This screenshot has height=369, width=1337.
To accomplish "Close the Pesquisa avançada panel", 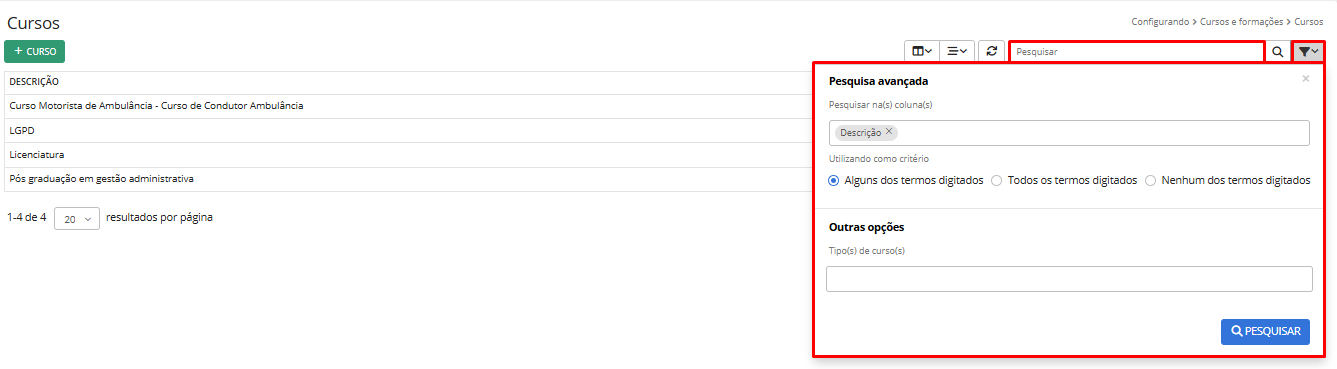I will pos(1305,78).
